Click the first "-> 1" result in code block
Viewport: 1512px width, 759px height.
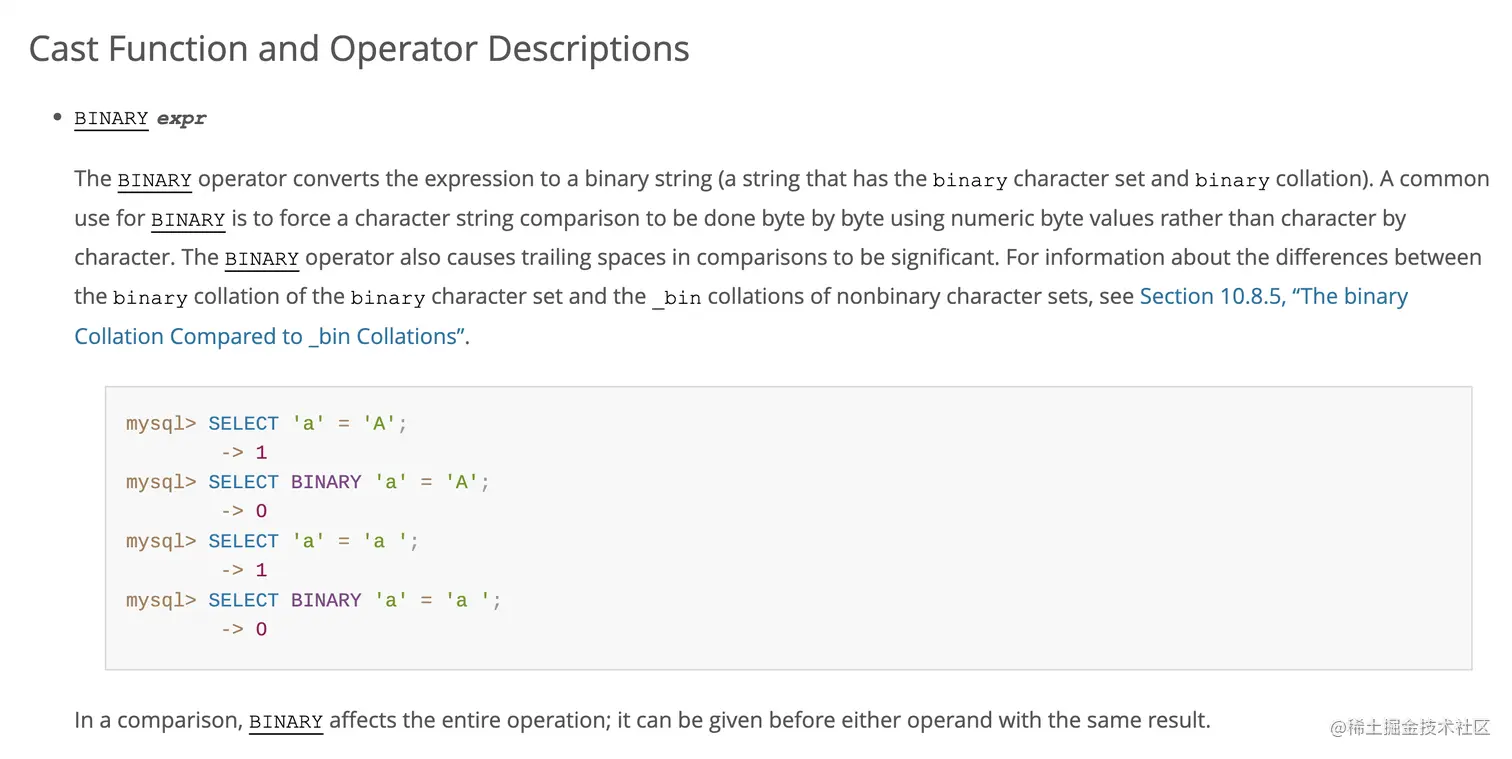click(x=244, y=453)
